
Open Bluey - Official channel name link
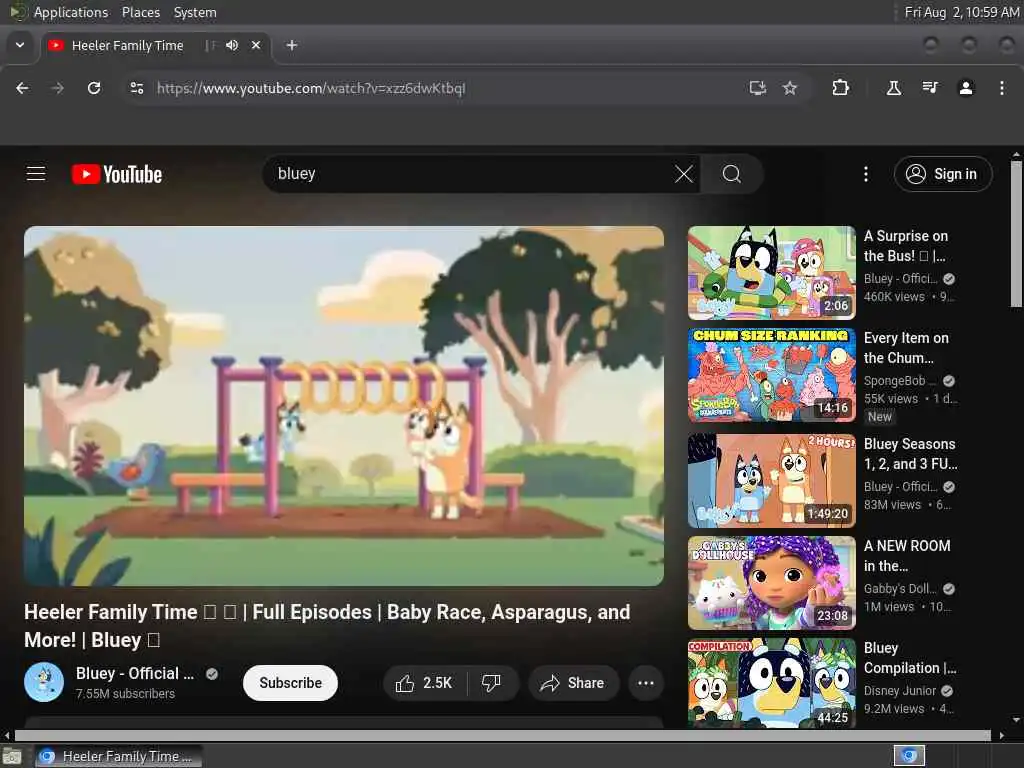point(135,673)
